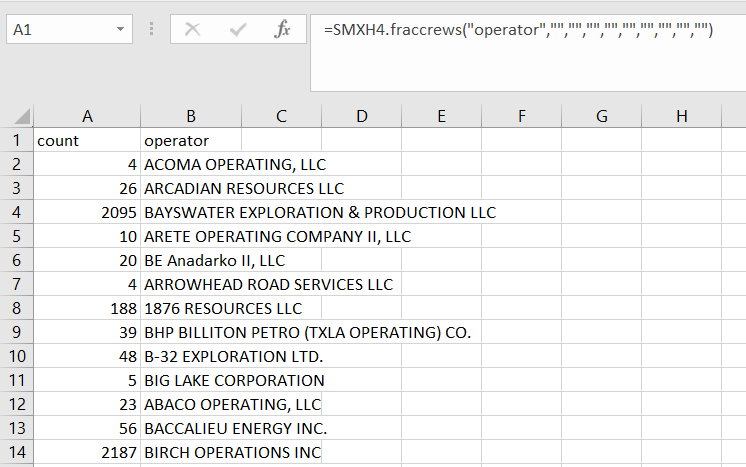Click the Enter checkmark formula button
The width and height of the screenshot is (746, 467).
[237, 29]
